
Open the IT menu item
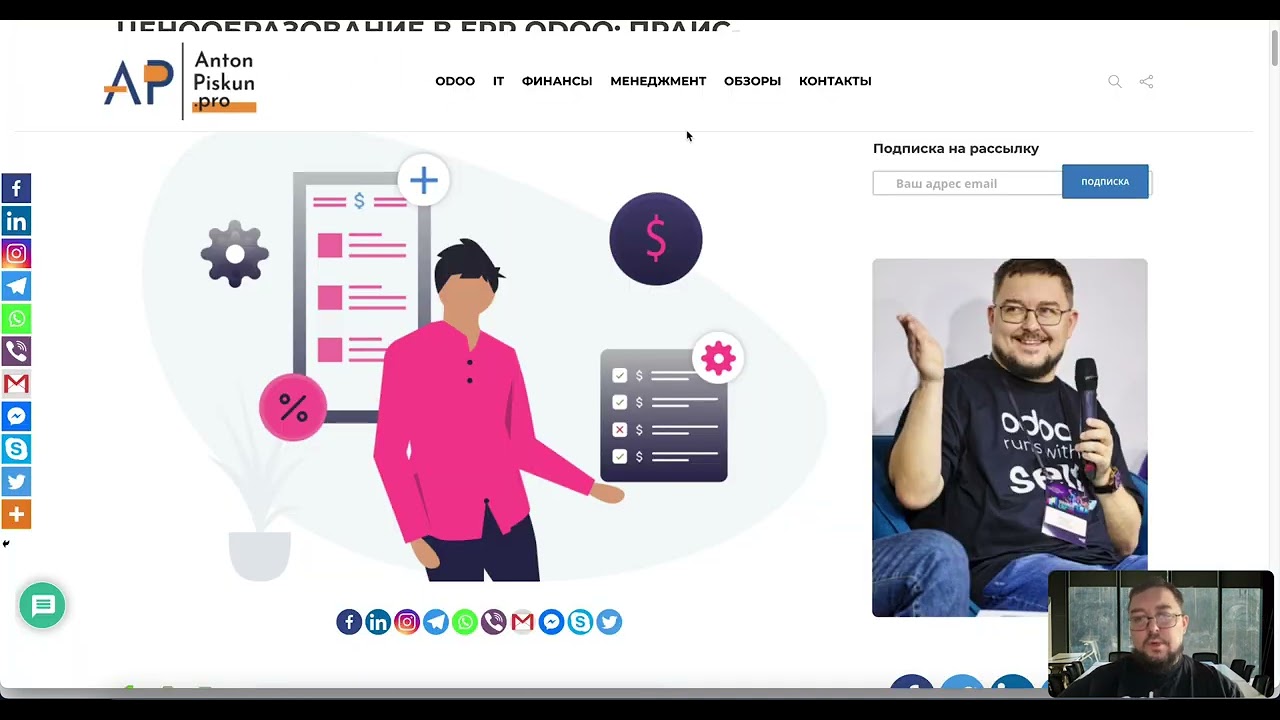[498, 81]
